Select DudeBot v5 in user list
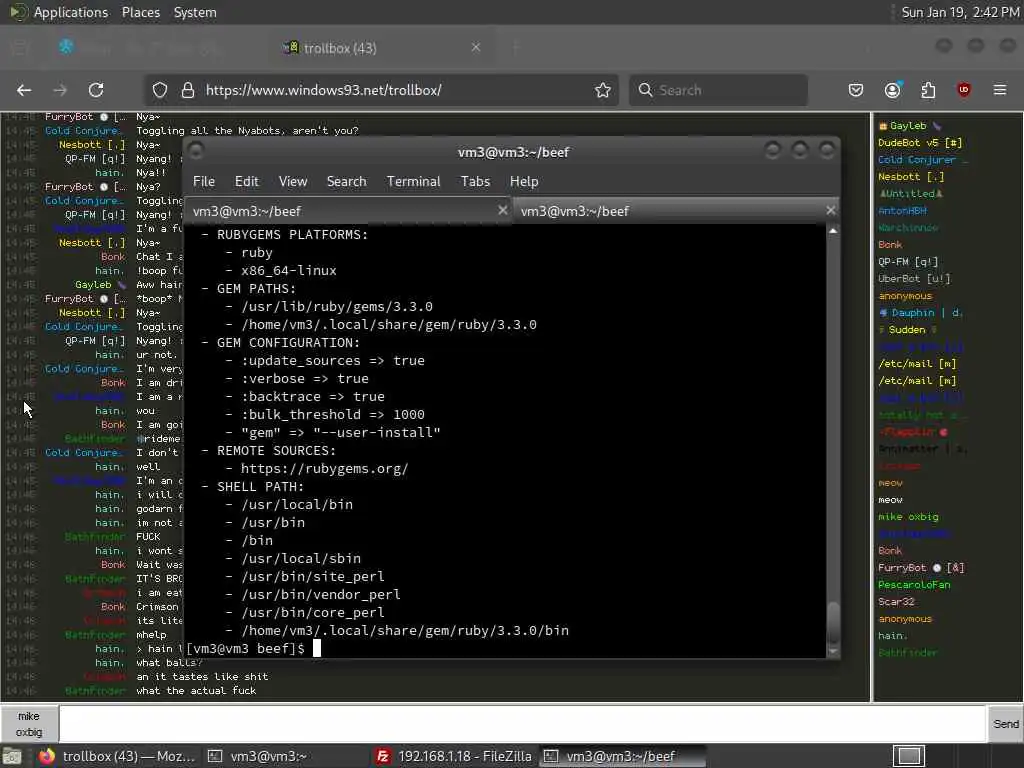This screenshot has width=1024, height=768. (920, 142)
